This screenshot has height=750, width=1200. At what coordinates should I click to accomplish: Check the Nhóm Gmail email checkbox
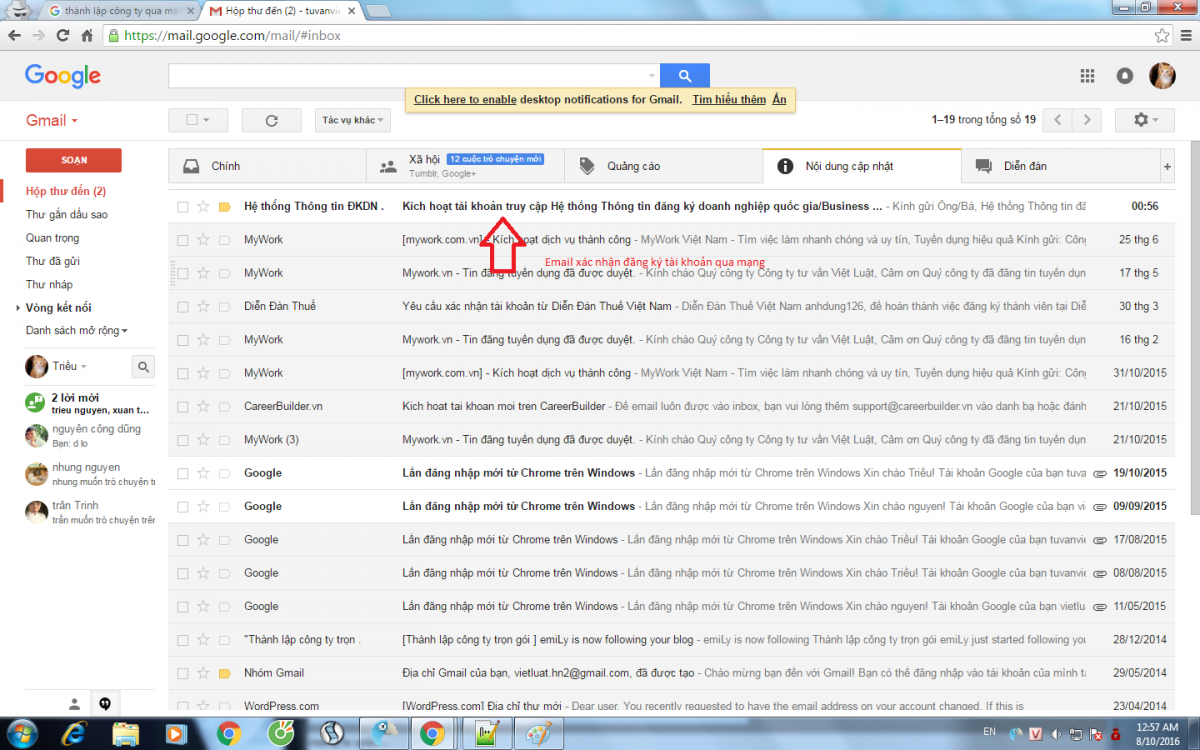183,673
